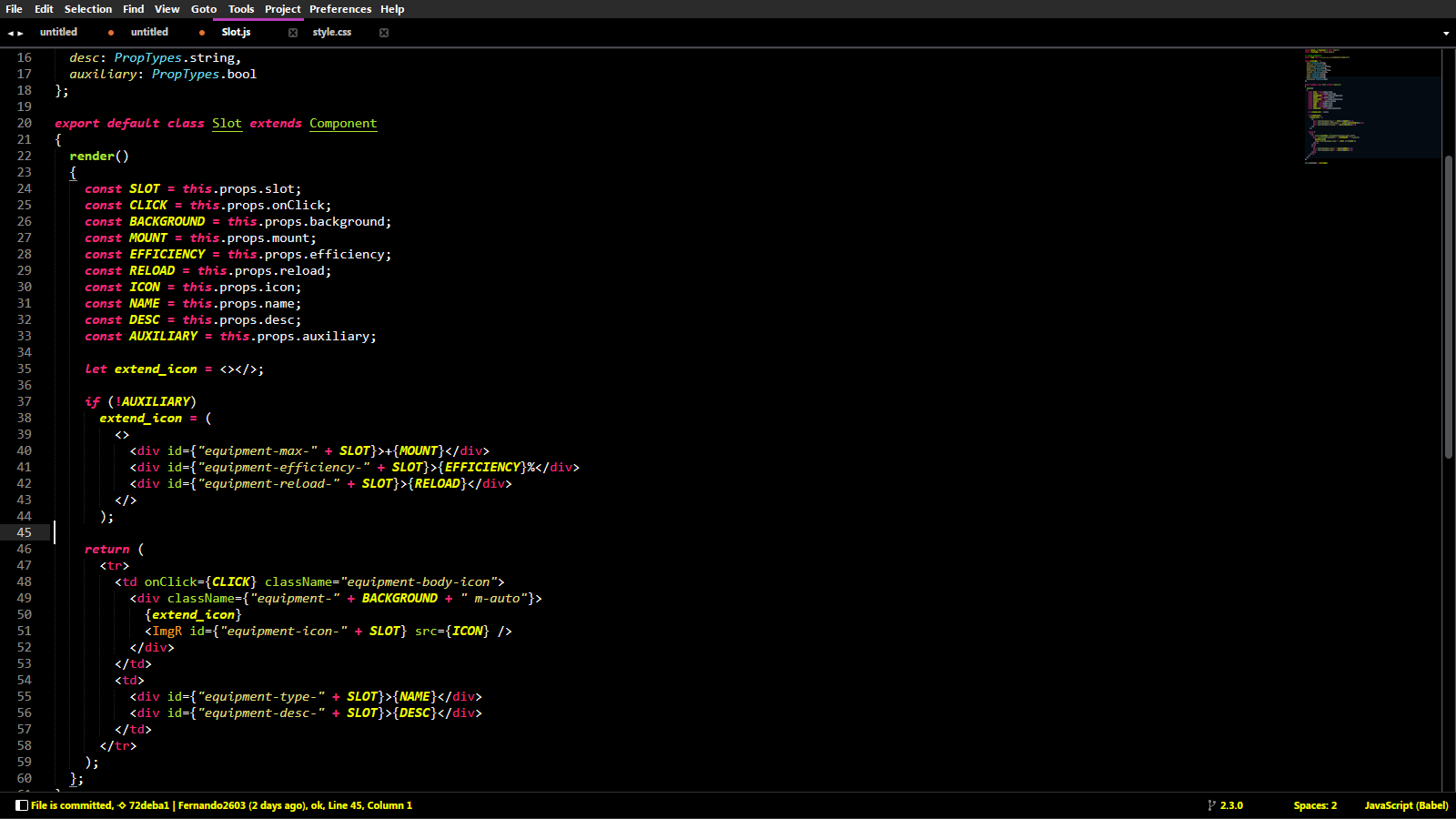The height and width of the screenshot is (819, 1456).
Task: Click PropTypes.string on line 16
Action: click(174, 57)
